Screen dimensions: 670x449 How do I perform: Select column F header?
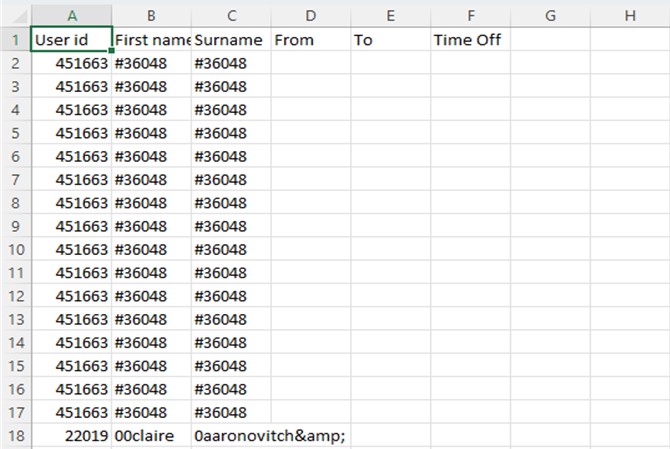(x=470, y=16)
